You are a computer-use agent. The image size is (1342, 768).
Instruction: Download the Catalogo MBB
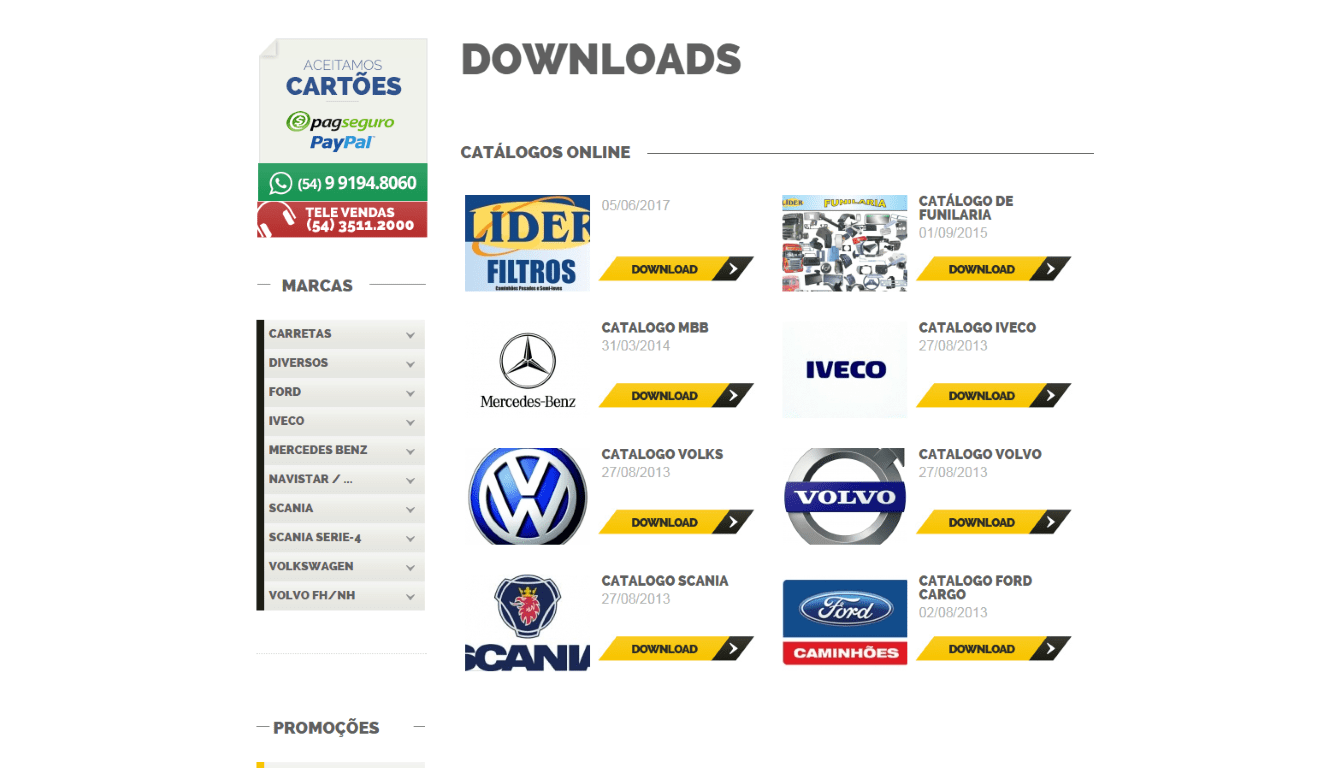coord(676,396)
